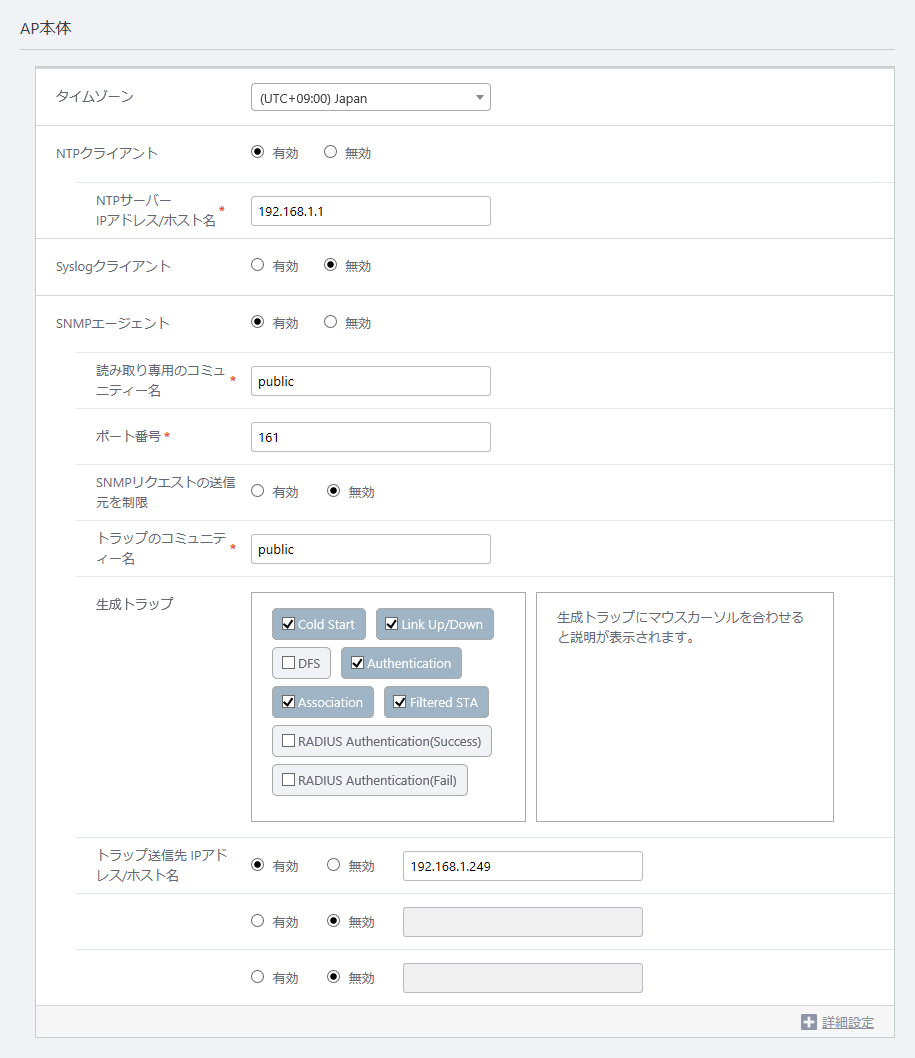The width and height of the screenshot is (915, 1058).
Task: Select 無効 for SNMPエージェント
Action: coord(330,322)
